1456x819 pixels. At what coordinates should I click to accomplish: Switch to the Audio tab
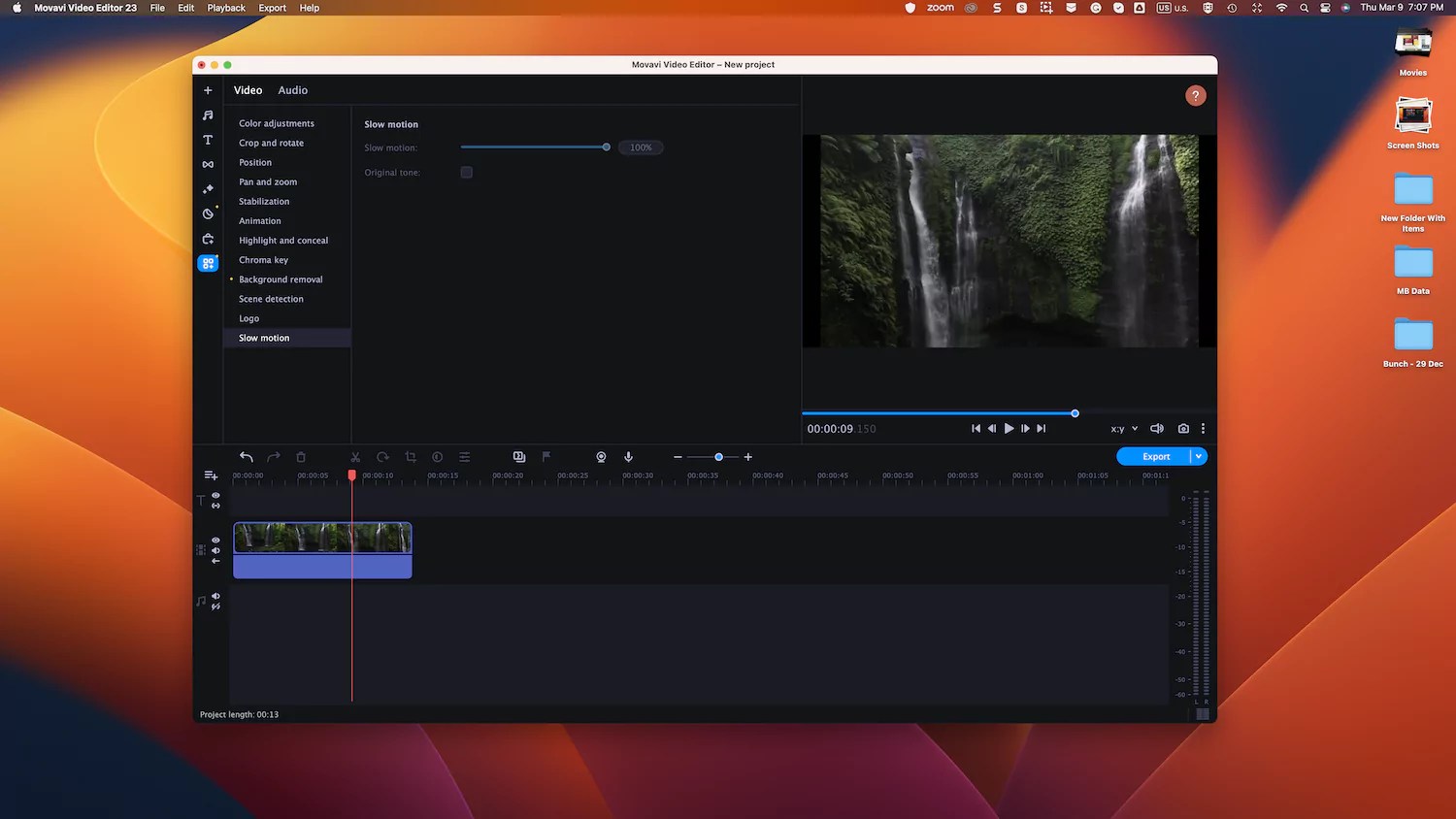(292, 90)
